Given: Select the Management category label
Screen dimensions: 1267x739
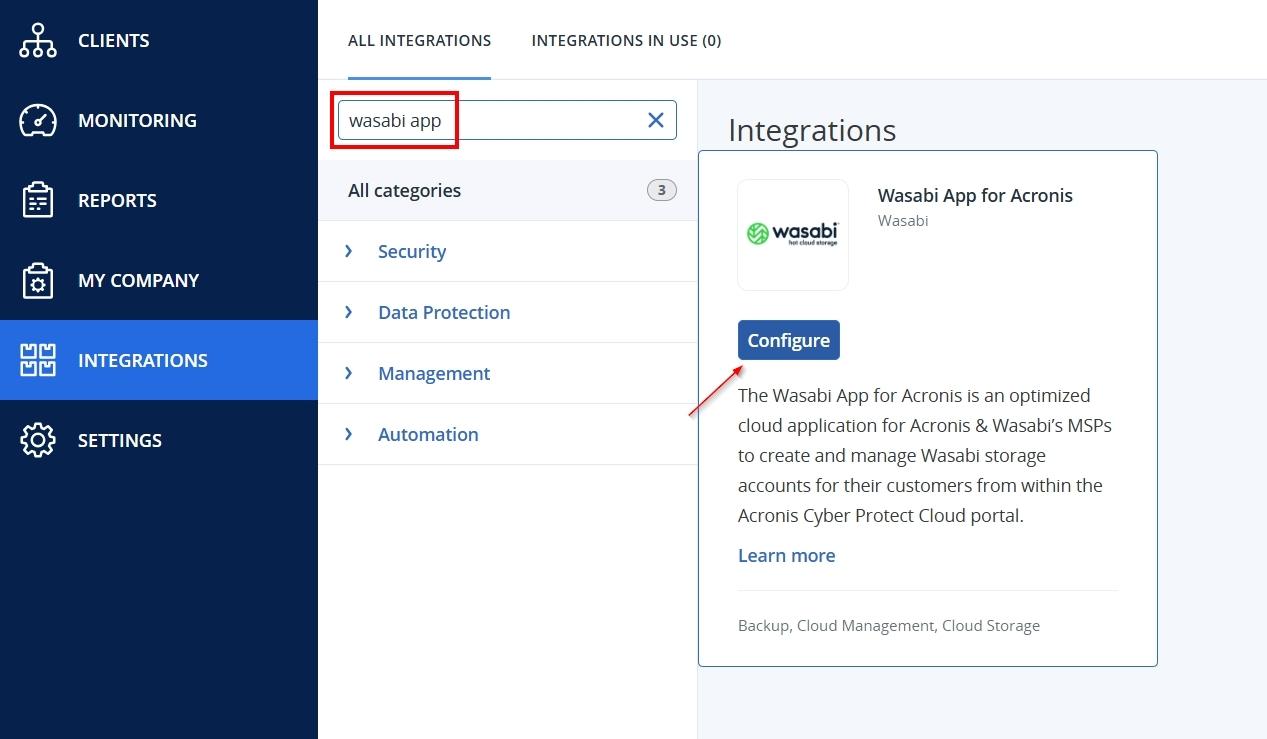Looking at the screenshot, I should pyautogui.click(x=434, y=373).
